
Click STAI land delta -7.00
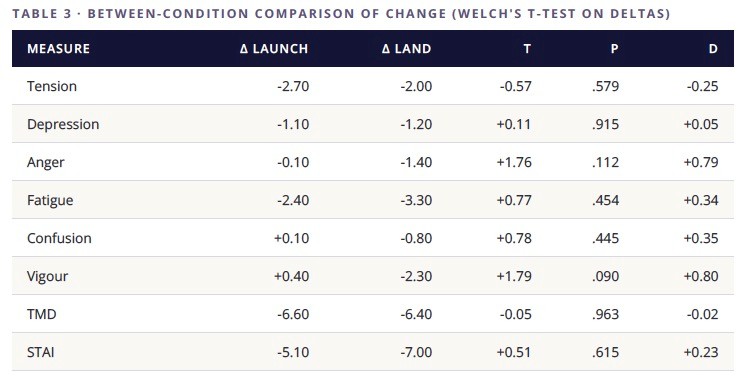click(x=416, y=352)
